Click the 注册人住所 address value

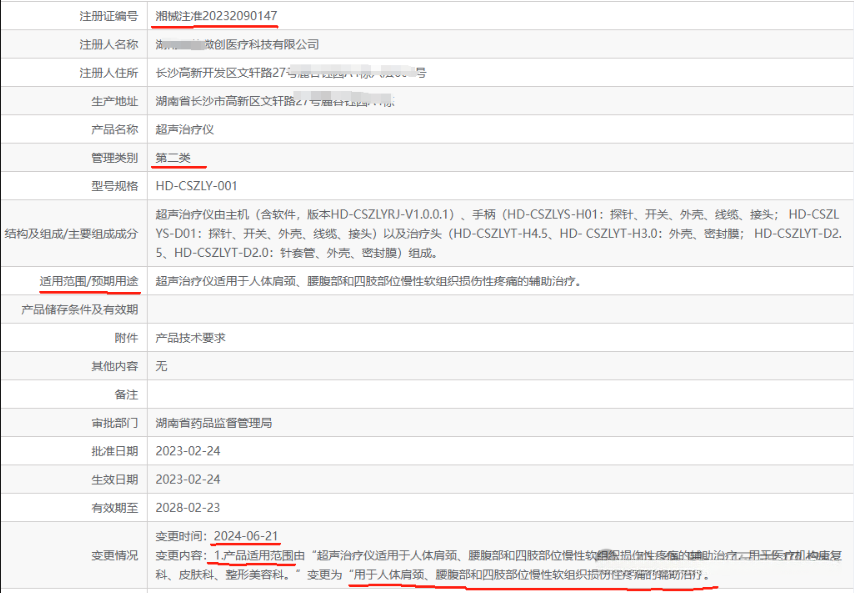(x=290, y=73)
